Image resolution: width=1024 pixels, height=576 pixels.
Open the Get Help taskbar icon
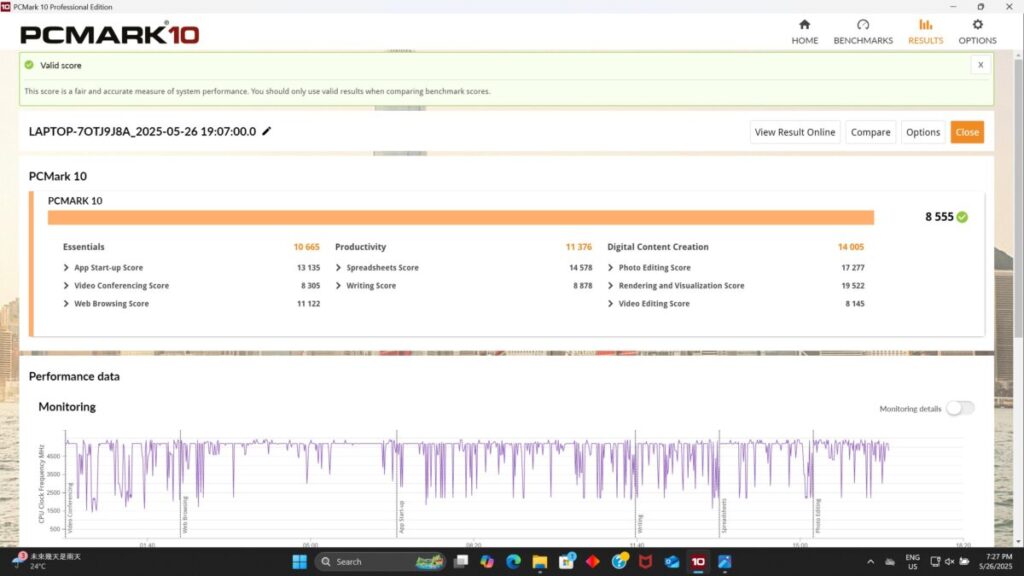click(619, 562)
